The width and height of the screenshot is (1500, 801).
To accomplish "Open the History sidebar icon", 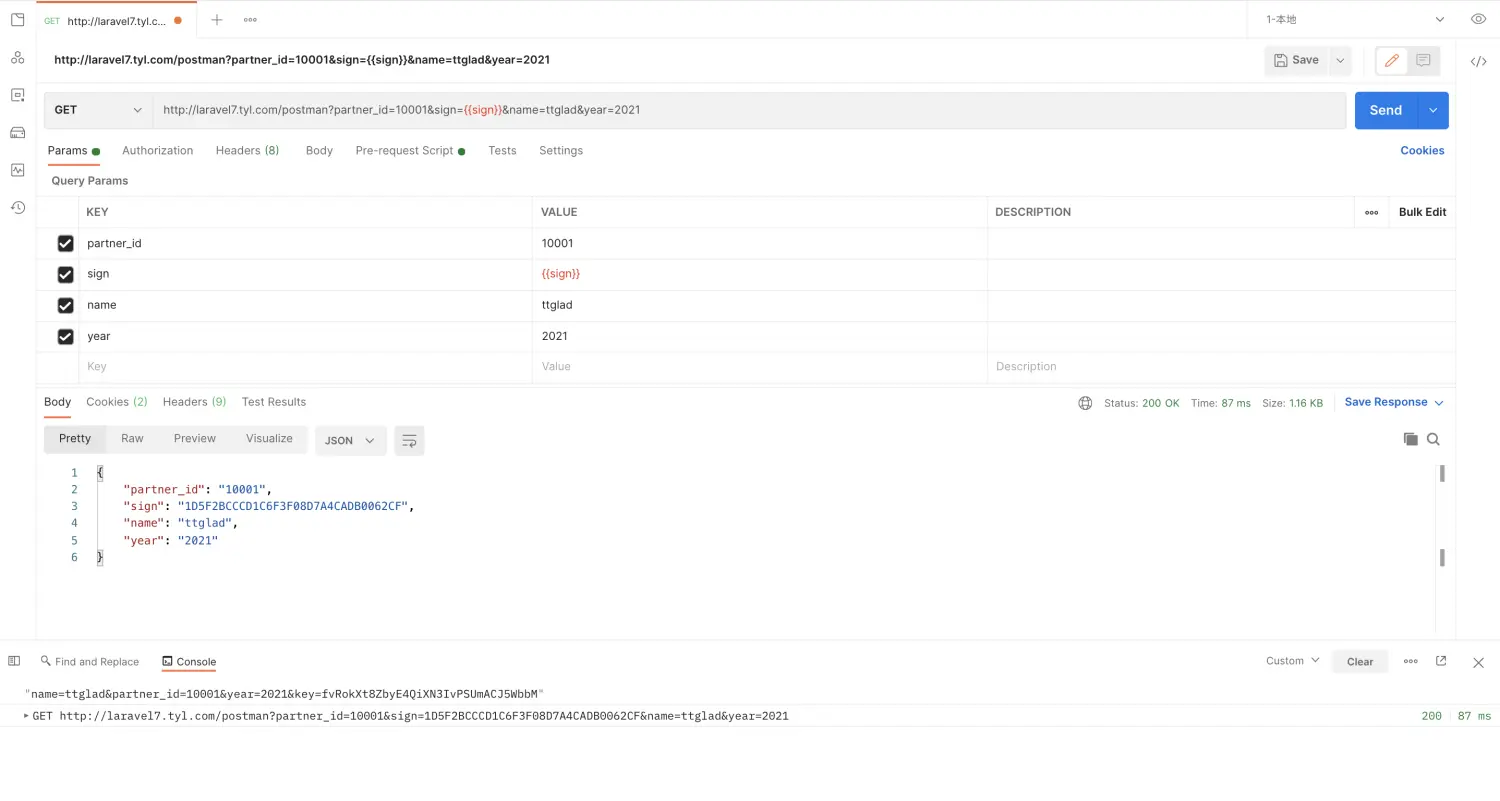I will click(17, 207).
